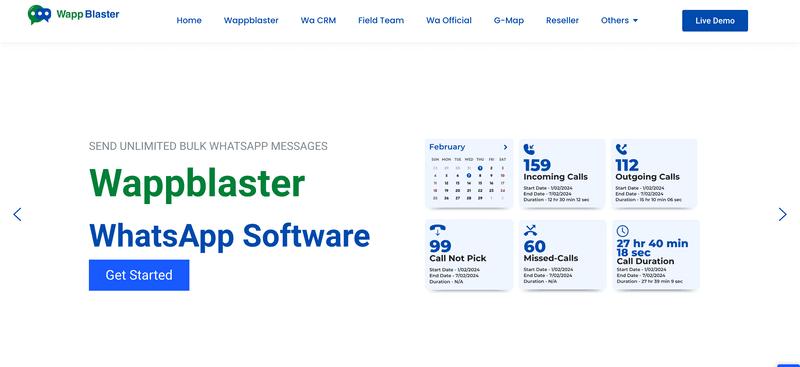Screen dimensions: 800x367
Task: Click the highlighted date 1 in the calendar
Action: (x=480, y=167)
